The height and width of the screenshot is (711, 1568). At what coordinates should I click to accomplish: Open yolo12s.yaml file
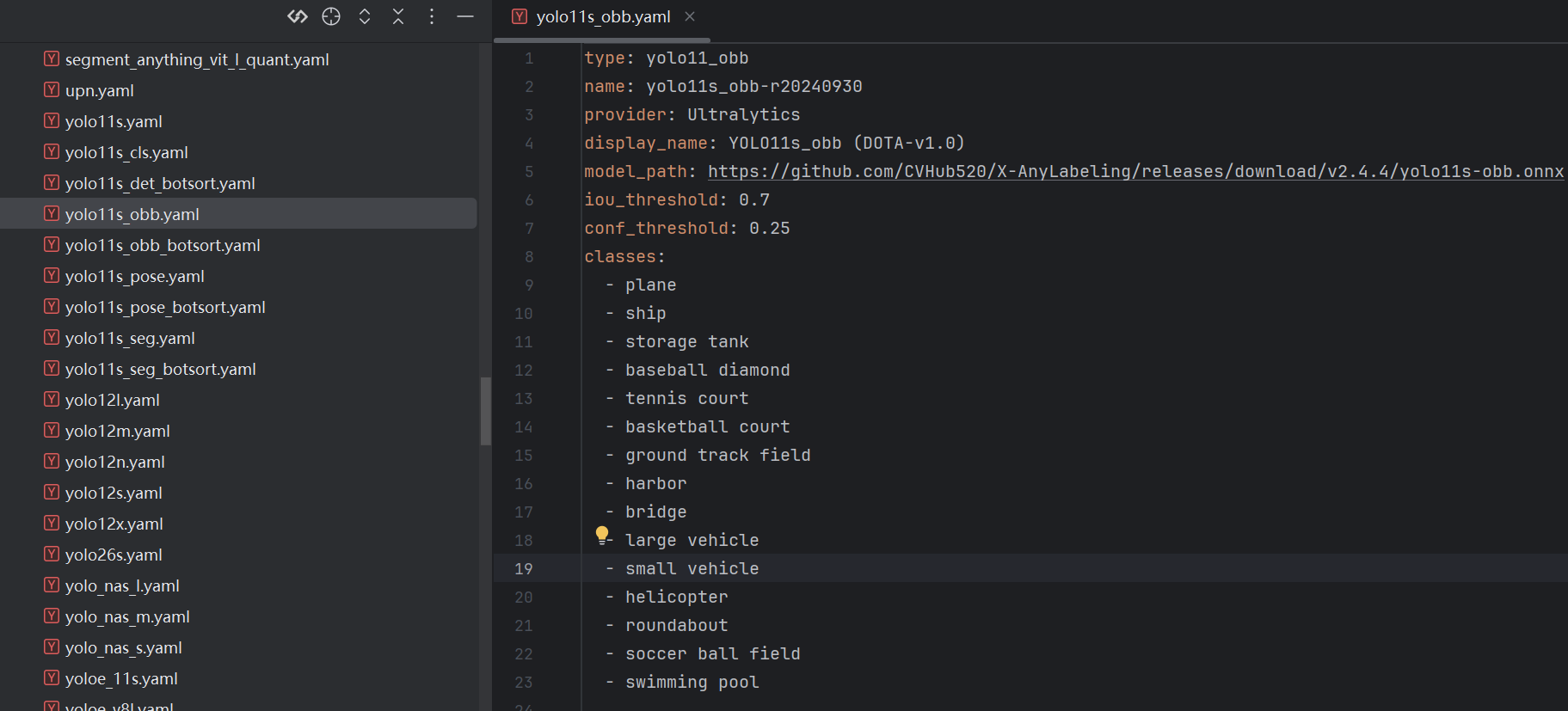point(114,493)
